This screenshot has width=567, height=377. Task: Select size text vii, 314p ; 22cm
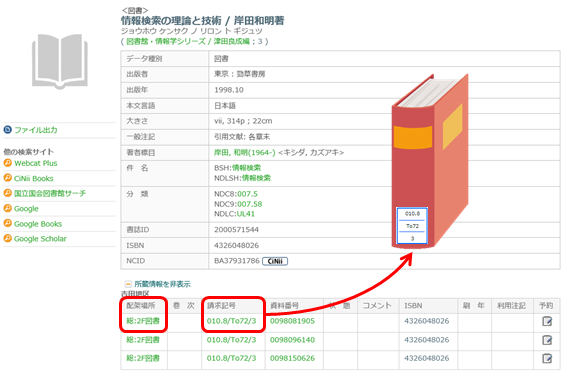(243, 121)
